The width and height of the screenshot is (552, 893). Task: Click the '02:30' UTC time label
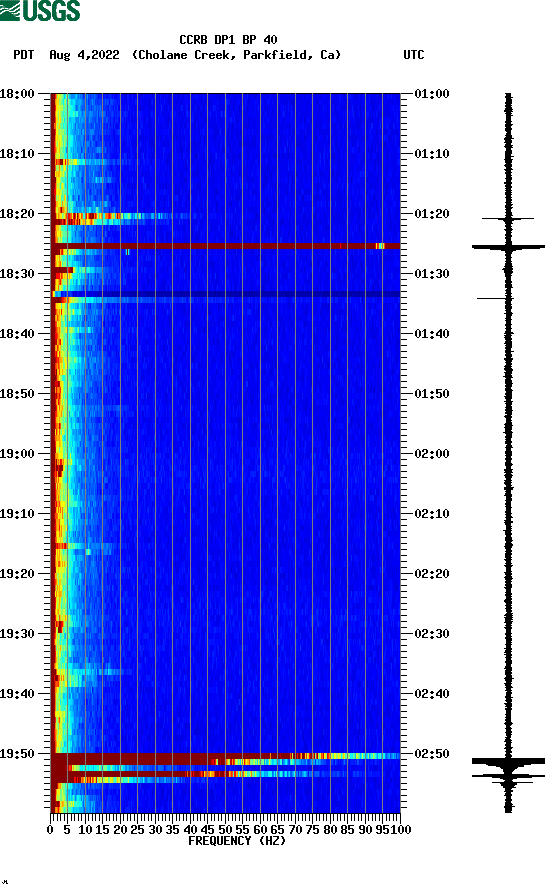[432, 634]
